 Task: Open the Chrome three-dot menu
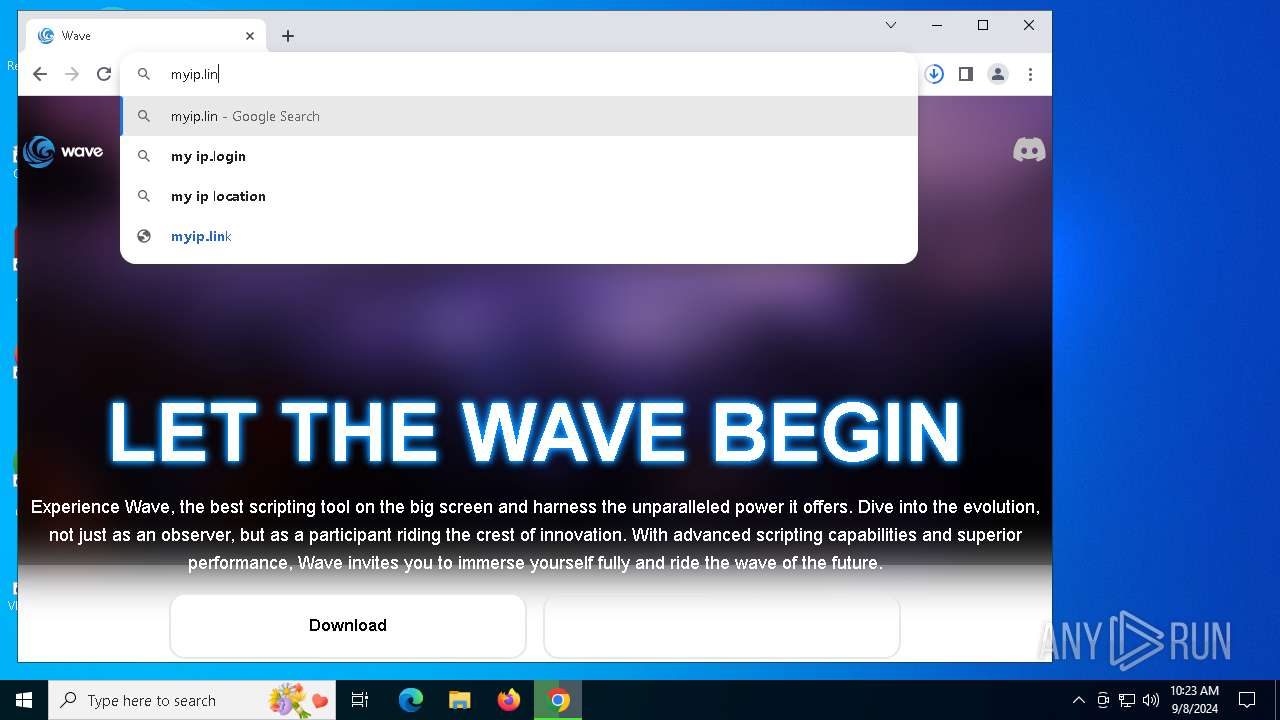pyautogui.click(x=1030, y=74)
